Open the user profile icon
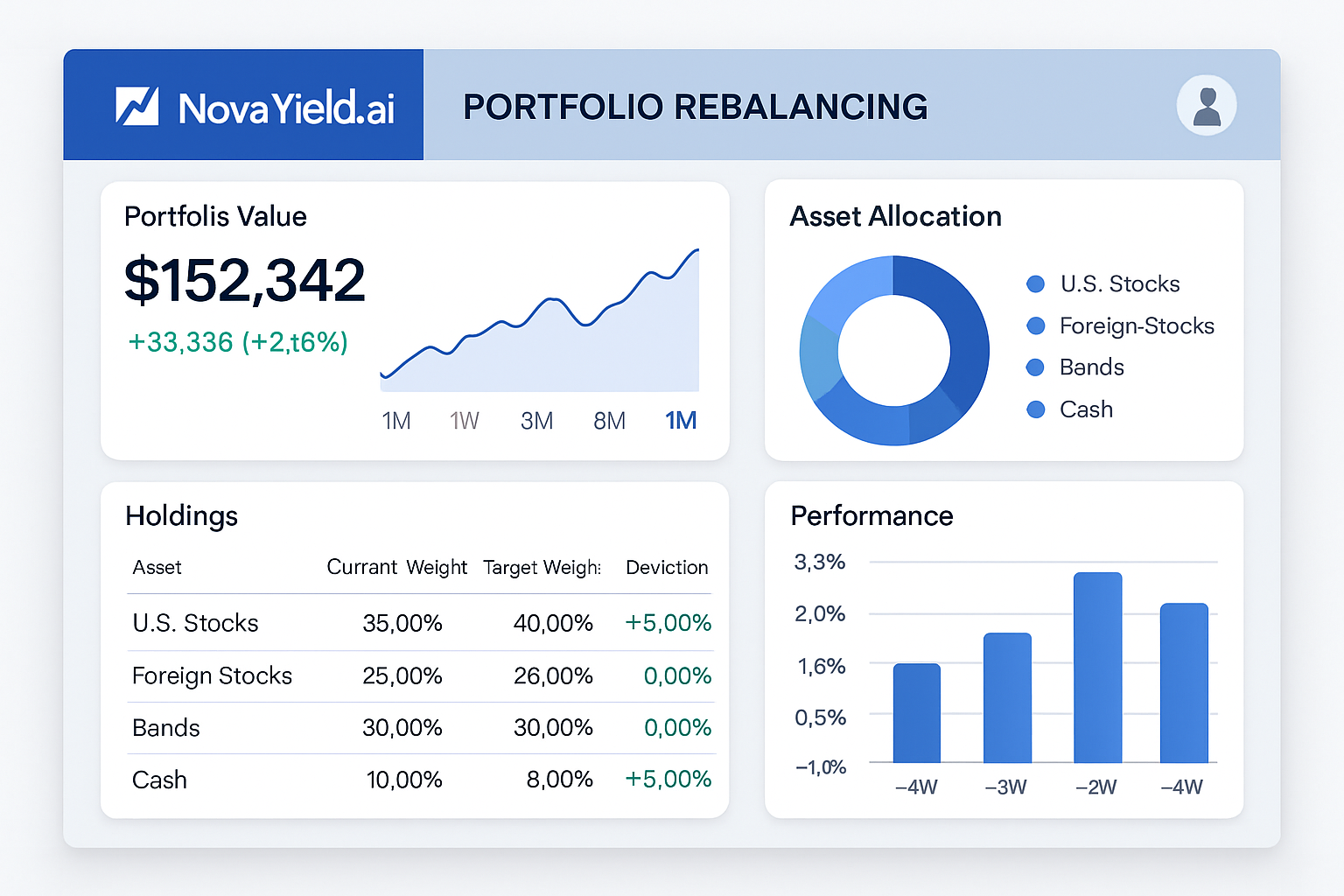Viewport: 1344px width, 896px height. [1207, 105]
